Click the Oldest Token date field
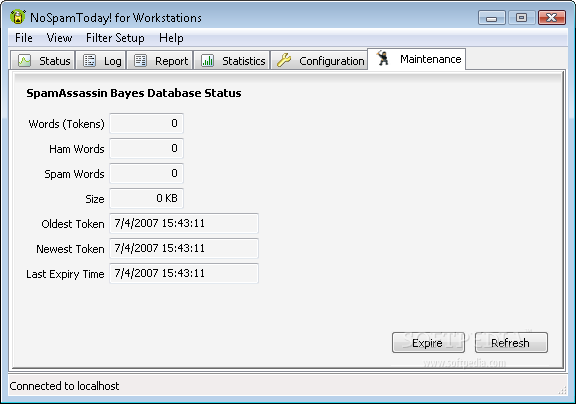Viewport: 576px width, 404px height. coord(184,223)
